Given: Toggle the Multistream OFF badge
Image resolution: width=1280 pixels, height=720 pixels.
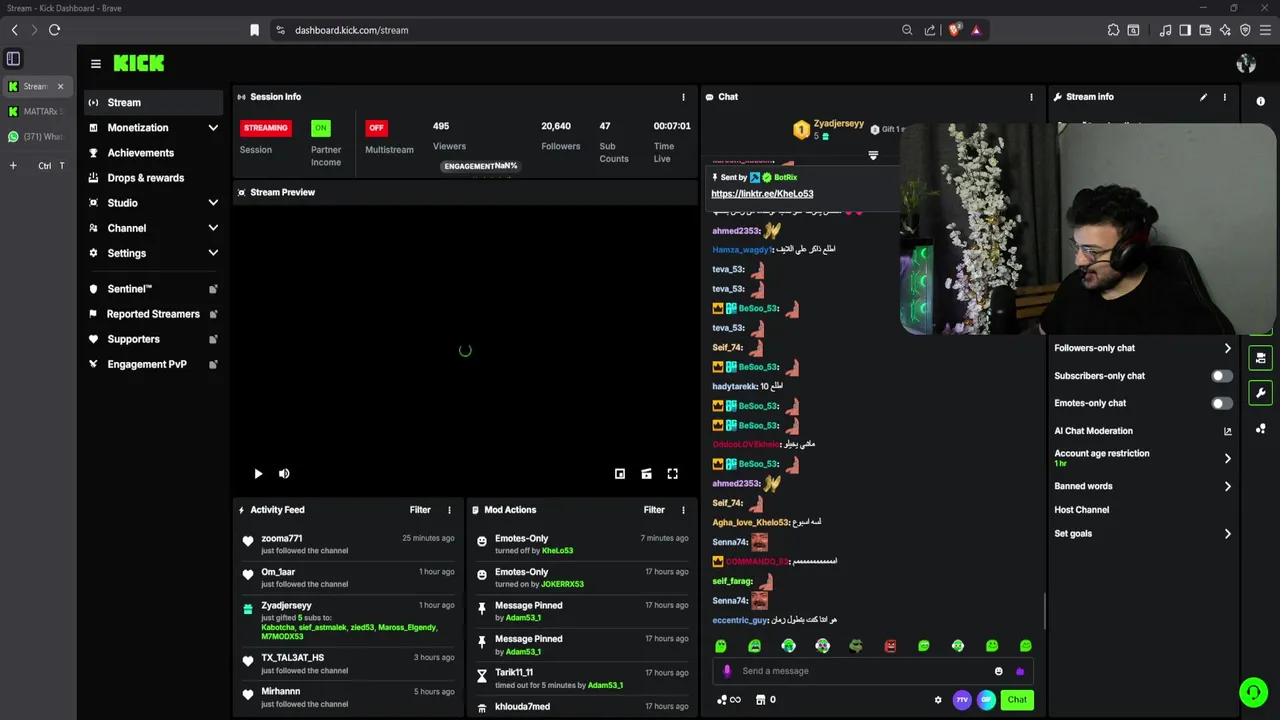Looking at the screenshot, I should point(376,128).
